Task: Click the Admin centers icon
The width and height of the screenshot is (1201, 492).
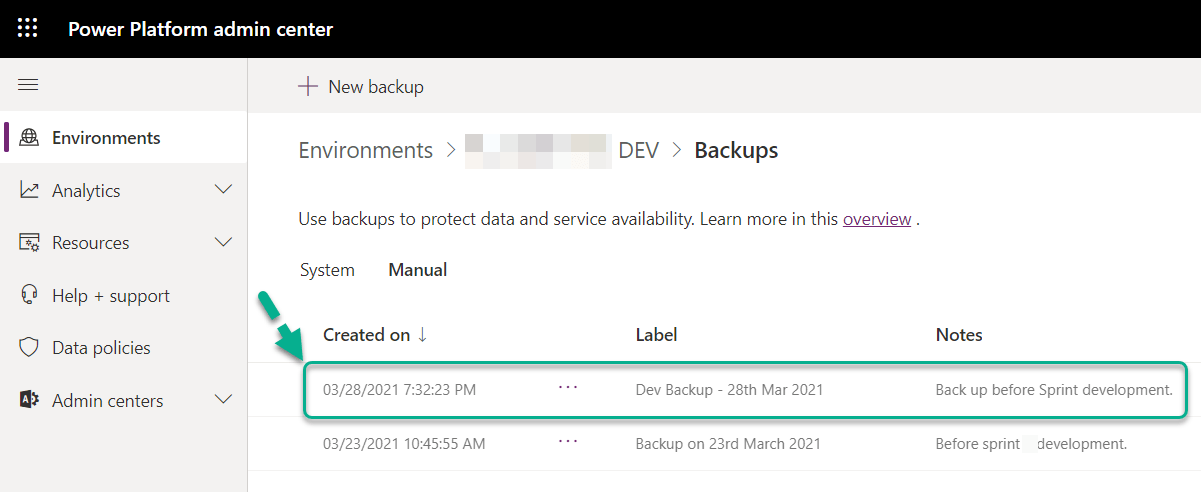Action: tap(29, 400)
